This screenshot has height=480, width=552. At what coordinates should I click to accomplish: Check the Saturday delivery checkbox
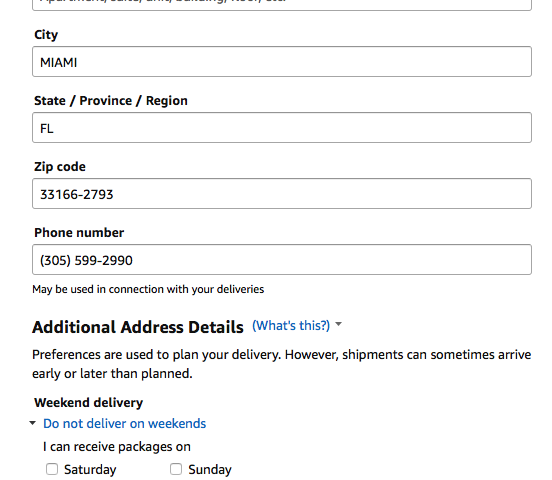(x=52, y=469)
